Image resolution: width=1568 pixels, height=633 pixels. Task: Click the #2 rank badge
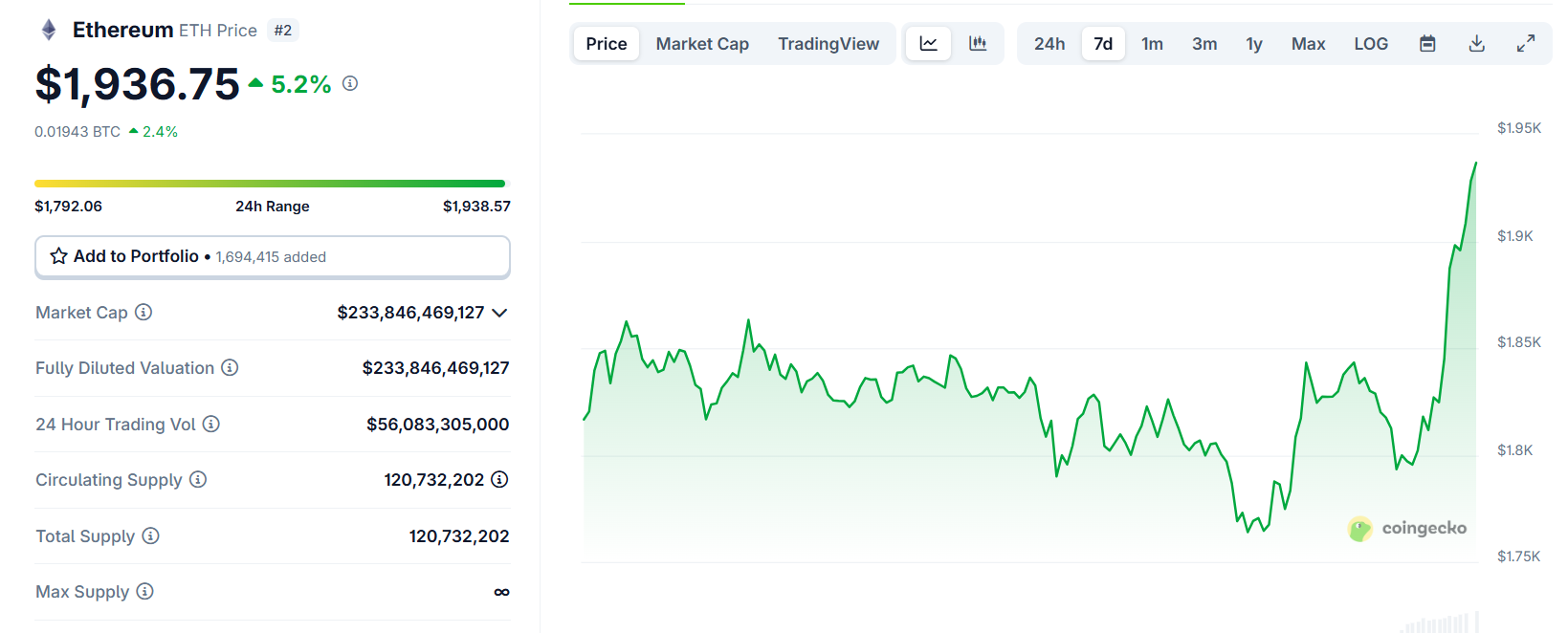tap(283, 31)
